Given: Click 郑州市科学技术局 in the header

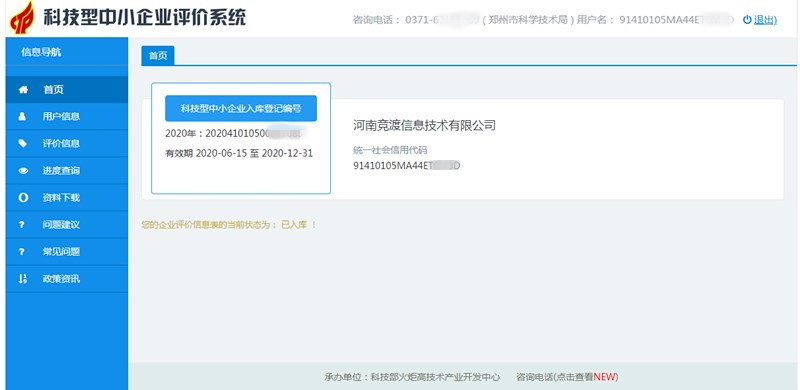Looking at the screenshot, I should (x=529, y=20).
